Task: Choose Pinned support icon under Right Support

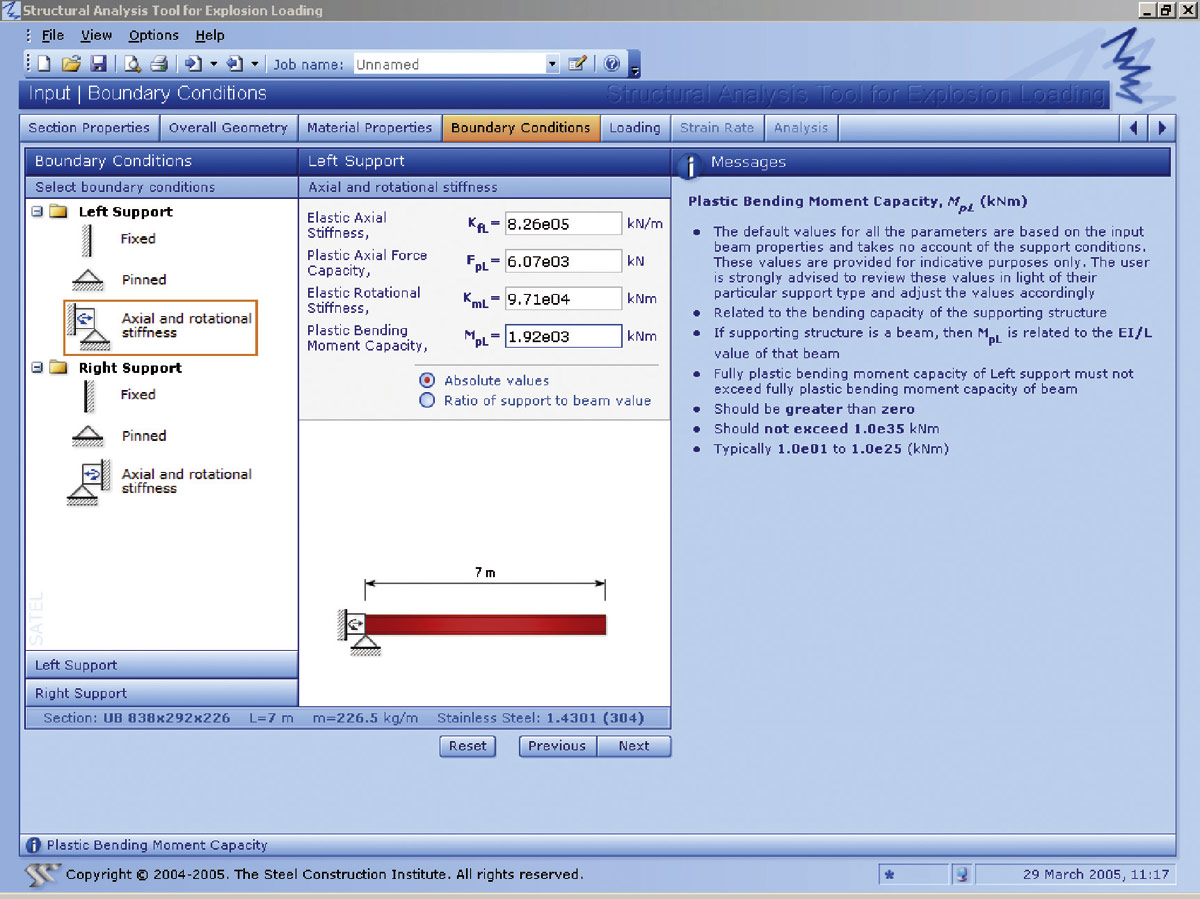Action: tap(88, 436)
